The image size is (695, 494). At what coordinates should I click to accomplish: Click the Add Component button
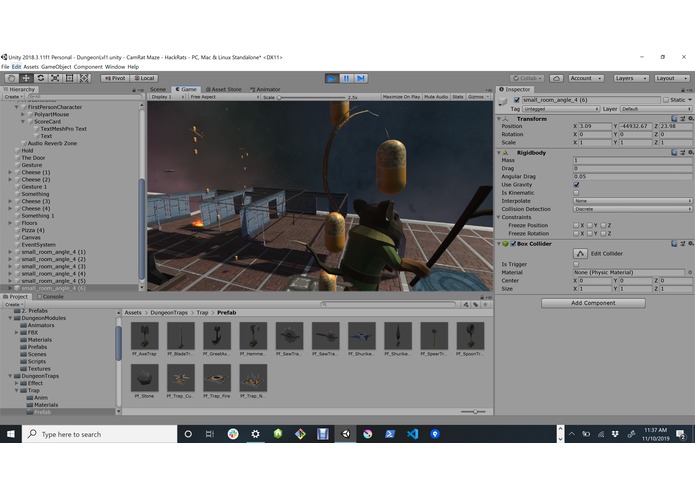[593, 303]
